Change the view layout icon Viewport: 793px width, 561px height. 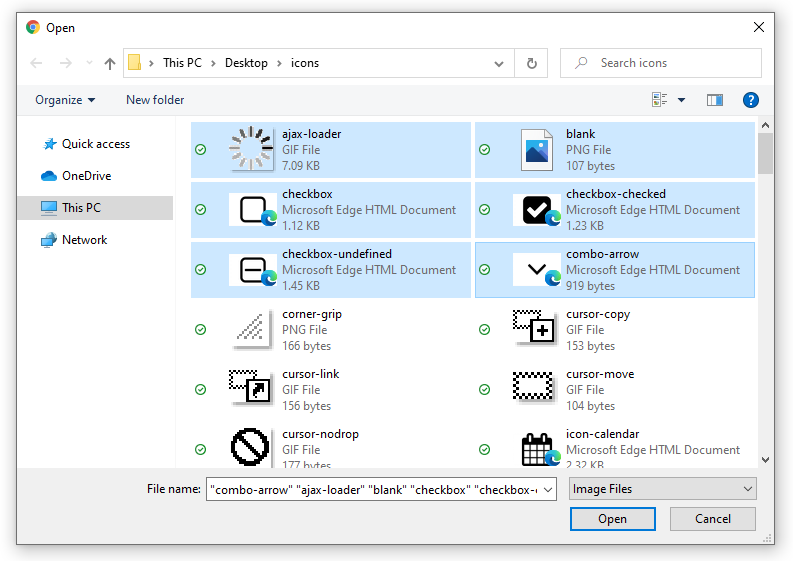pos(659,100)
